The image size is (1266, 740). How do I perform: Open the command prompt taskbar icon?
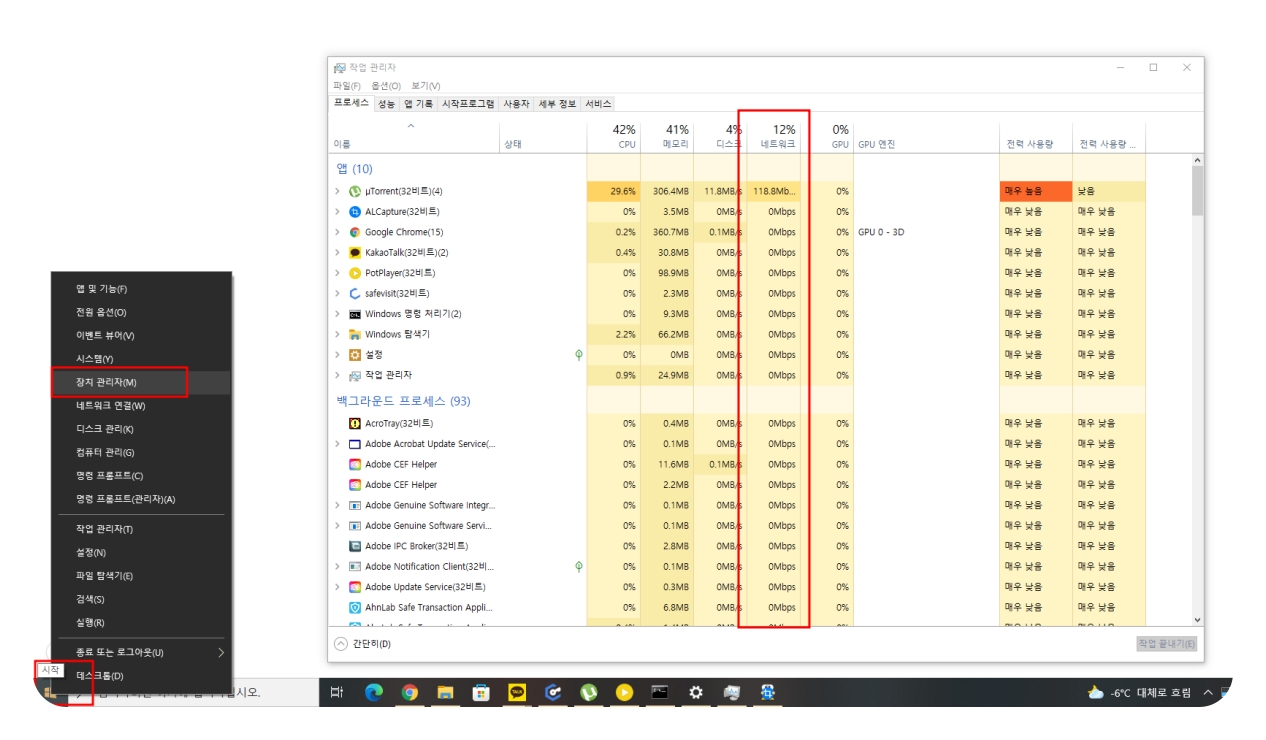point(660,692)
